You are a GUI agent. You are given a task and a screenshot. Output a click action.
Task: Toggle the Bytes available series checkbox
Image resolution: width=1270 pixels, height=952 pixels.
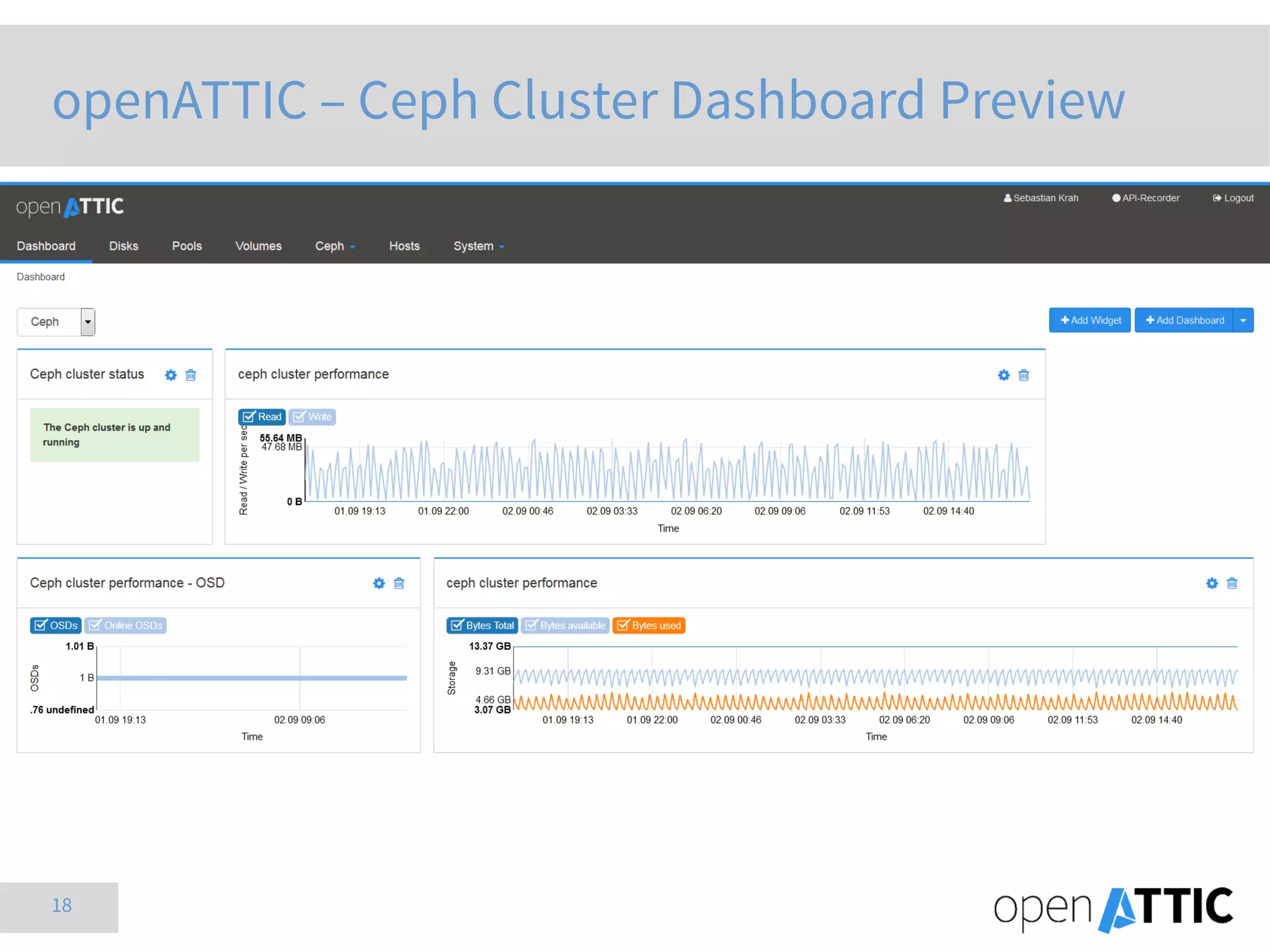(565, 625)
